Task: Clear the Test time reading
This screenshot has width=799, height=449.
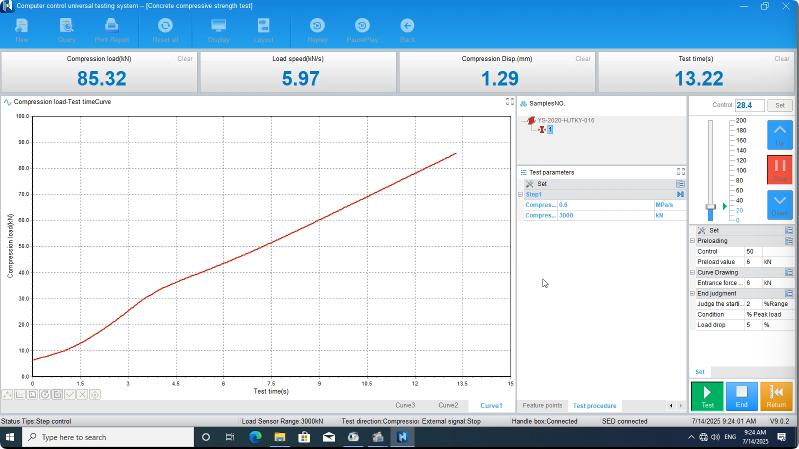Action: (782, 59)
